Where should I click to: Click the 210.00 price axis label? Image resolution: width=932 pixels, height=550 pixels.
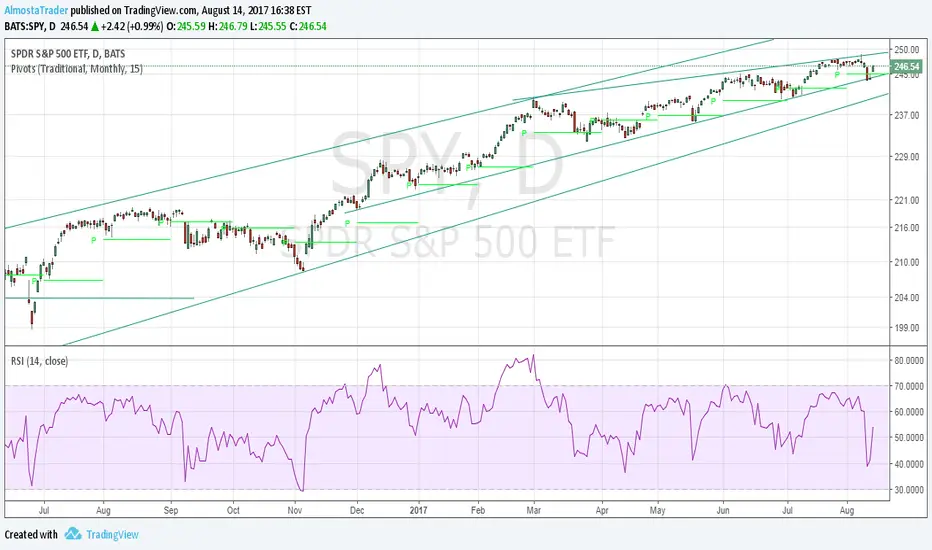click(x=906, y=262)
